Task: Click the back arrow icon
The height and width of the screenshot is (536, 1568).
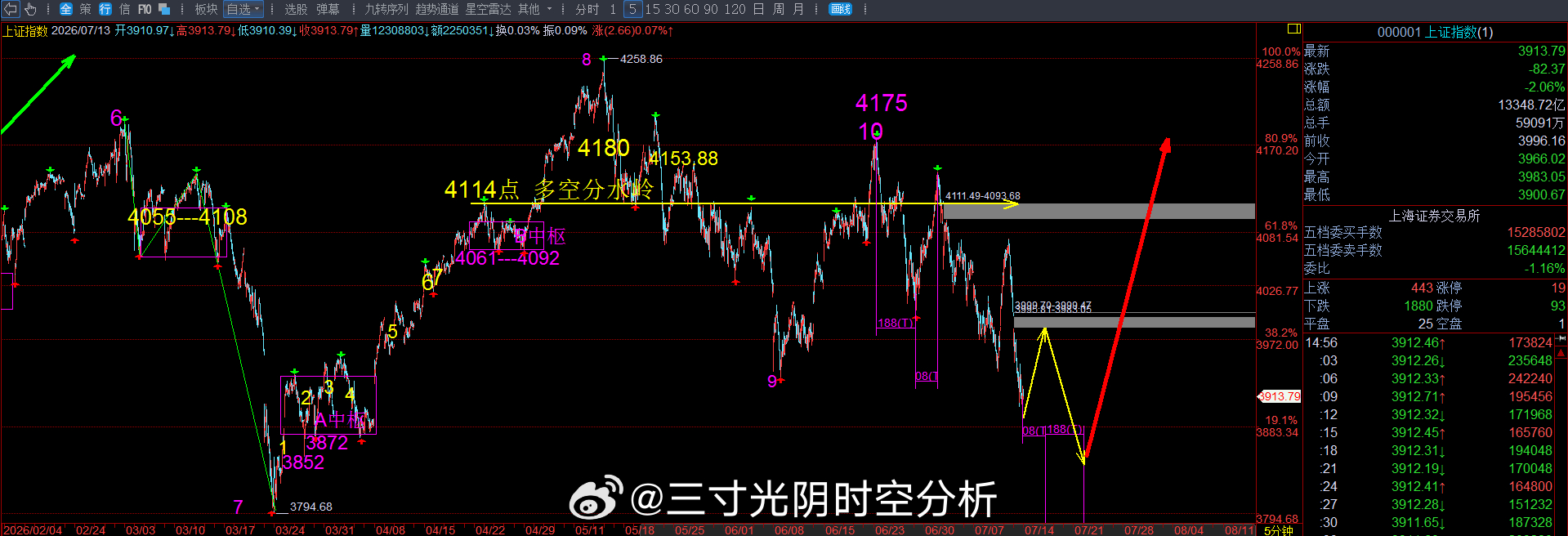Action: (x=11, y=9)
